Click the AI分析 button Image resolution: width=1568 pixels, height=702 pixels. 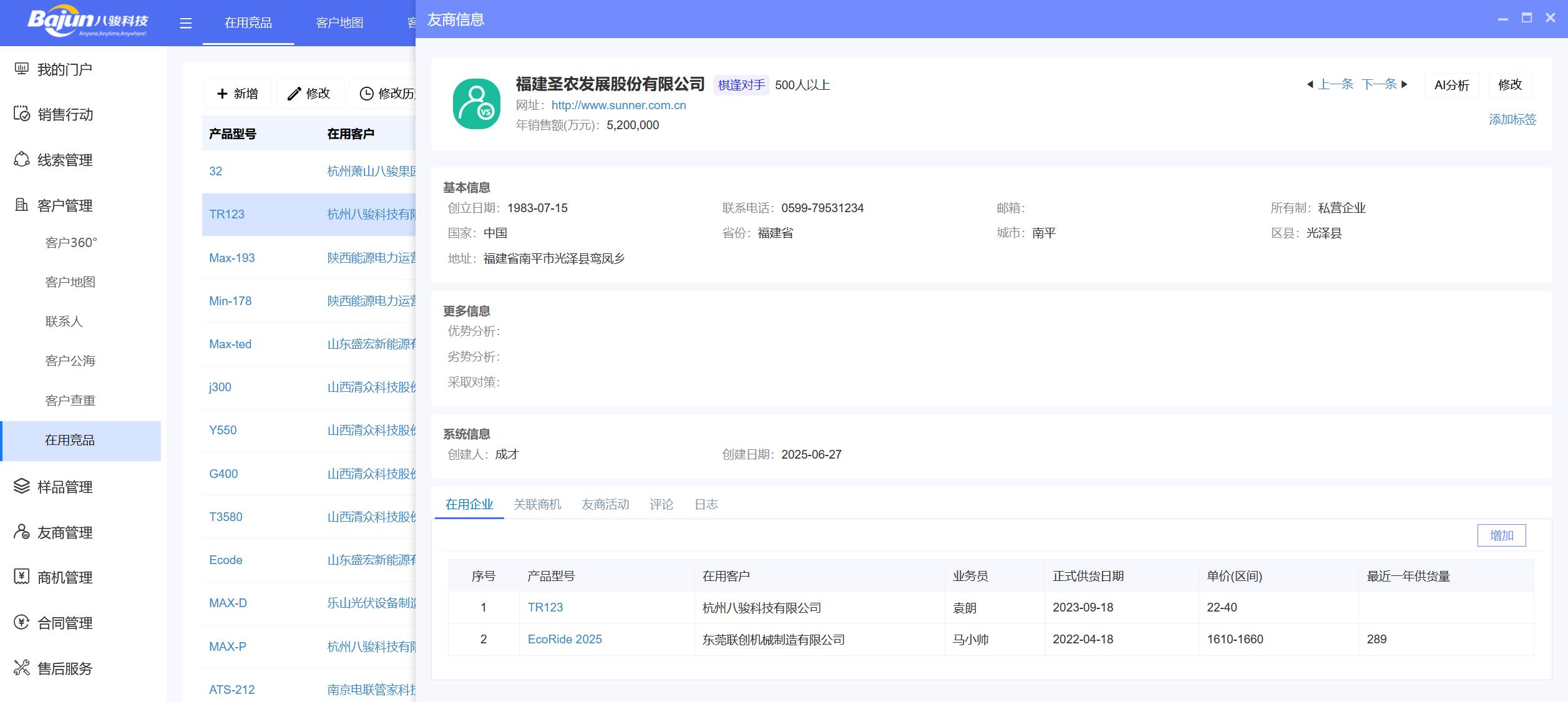coord(1451,85)
